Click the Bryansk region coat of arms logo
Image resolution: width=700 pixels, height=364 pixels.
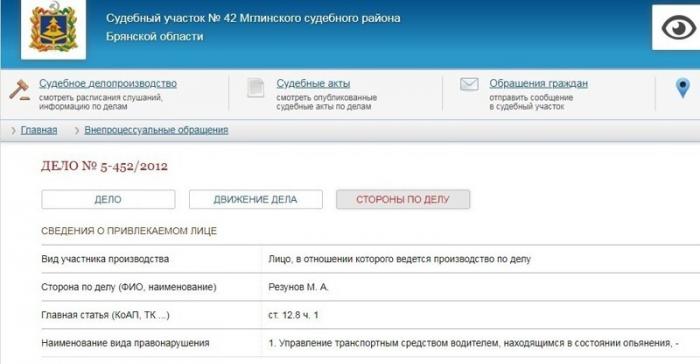[53, 28]
